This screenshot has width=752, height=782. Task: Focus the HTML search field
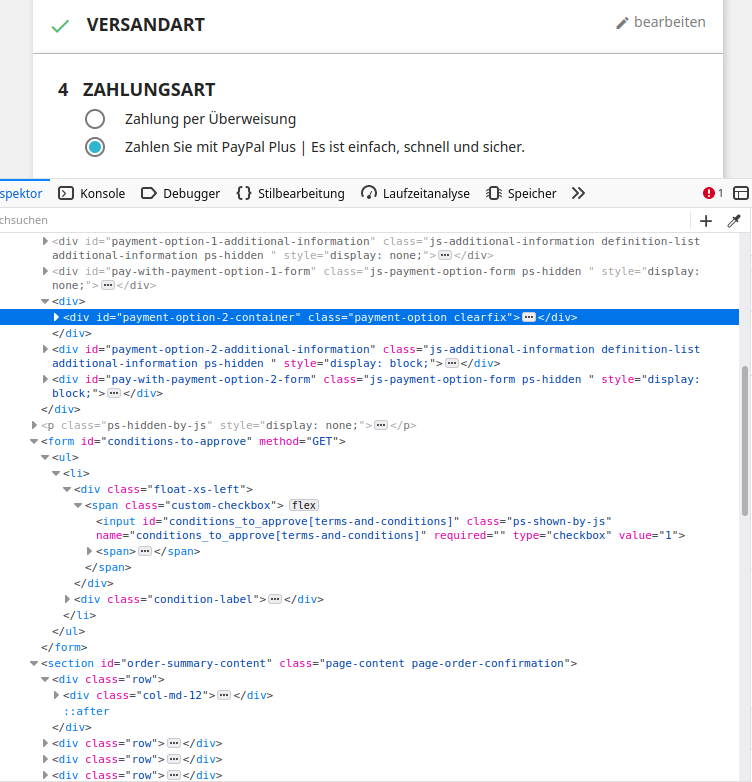[x=344, y=220]
